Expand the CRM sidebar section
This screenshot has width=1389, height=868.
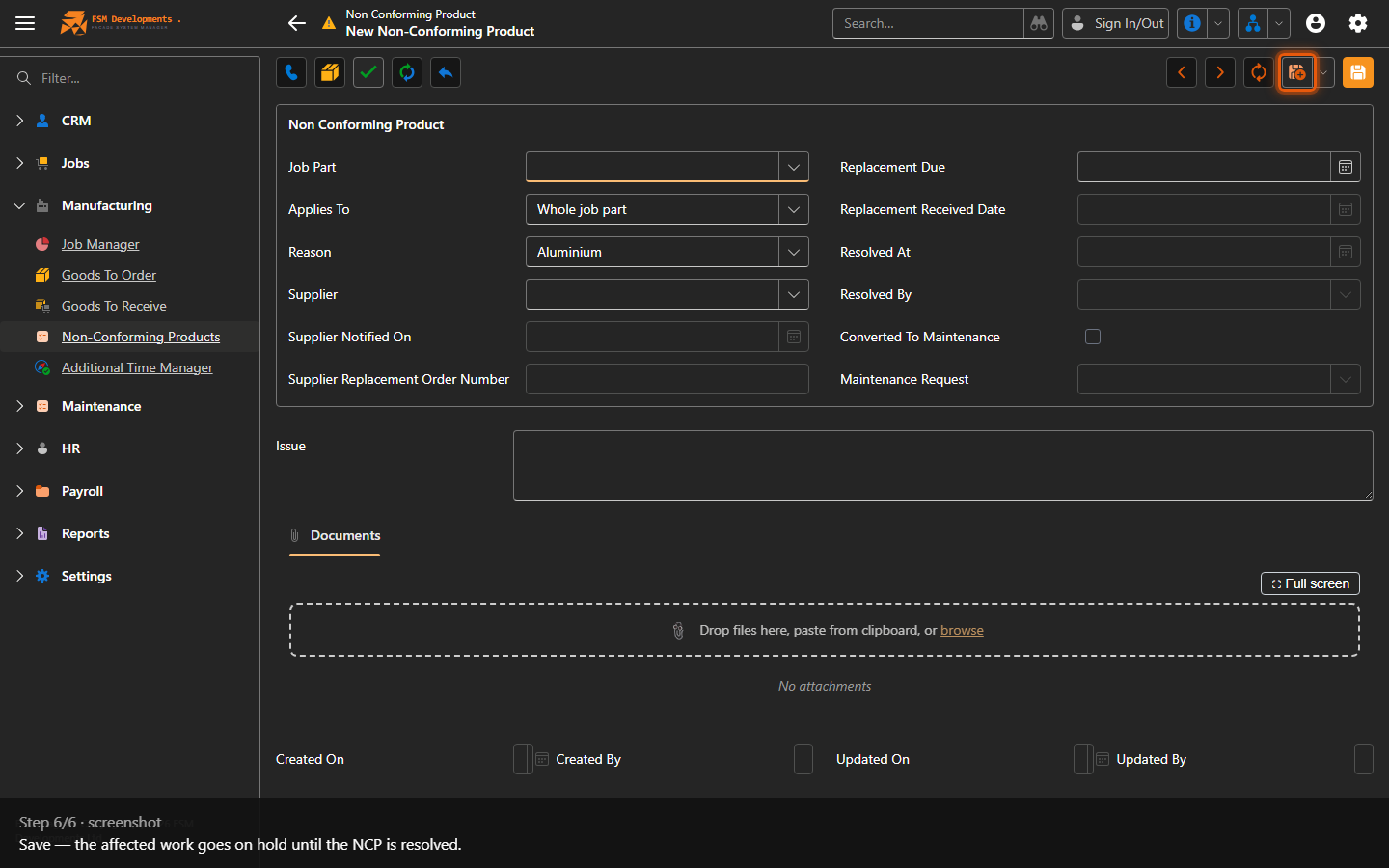tap(19, 121)
